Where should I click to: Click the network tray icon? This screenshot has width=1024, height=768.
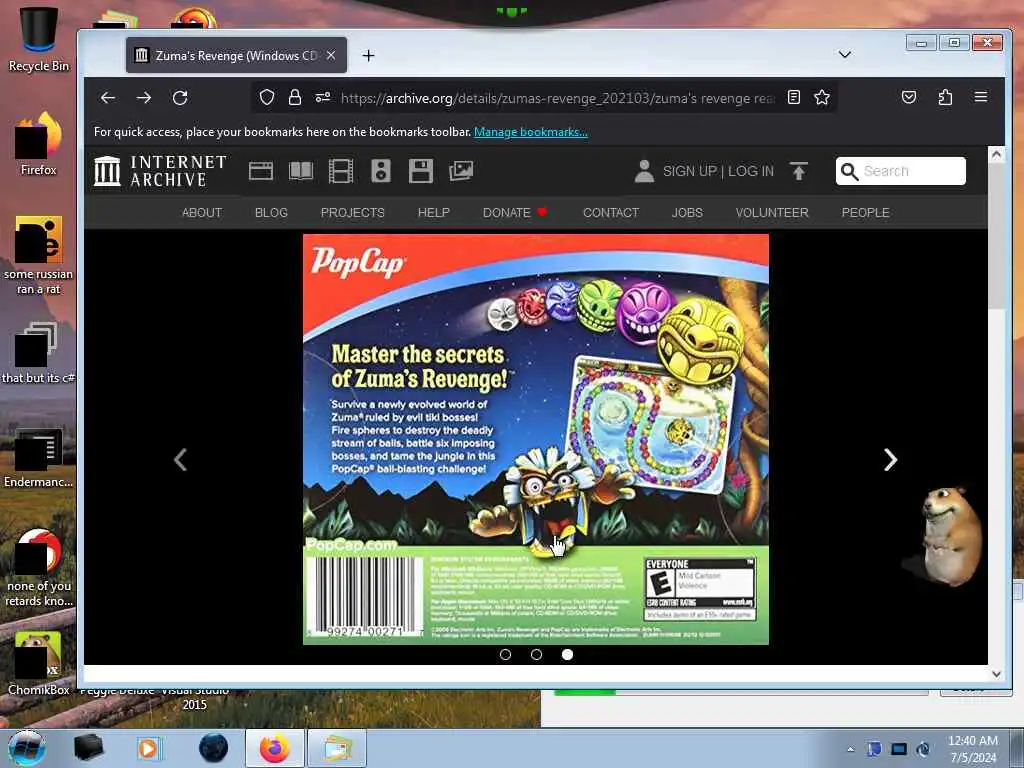click(899, 749)
